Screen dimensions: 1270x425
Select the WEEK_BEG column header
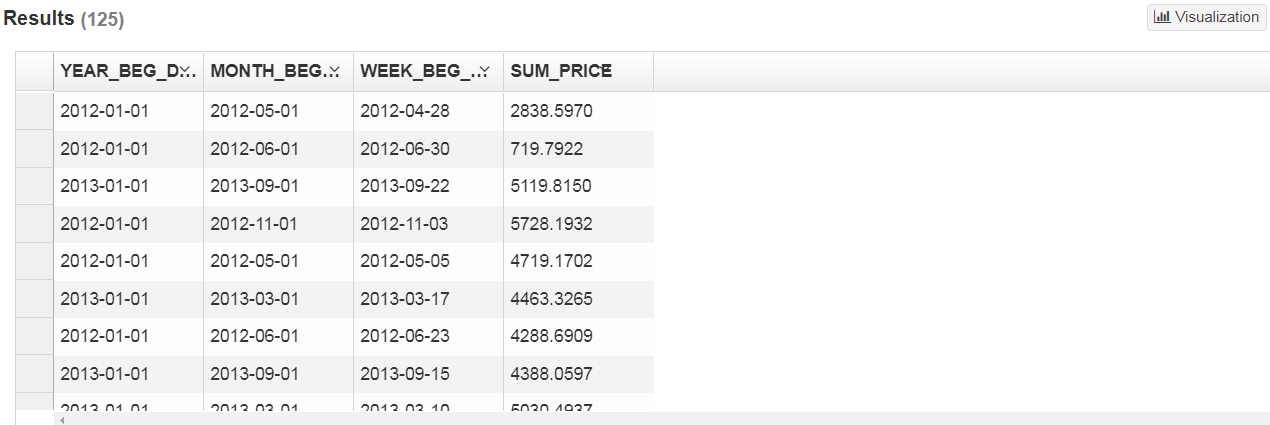click(x=428, y=72)
